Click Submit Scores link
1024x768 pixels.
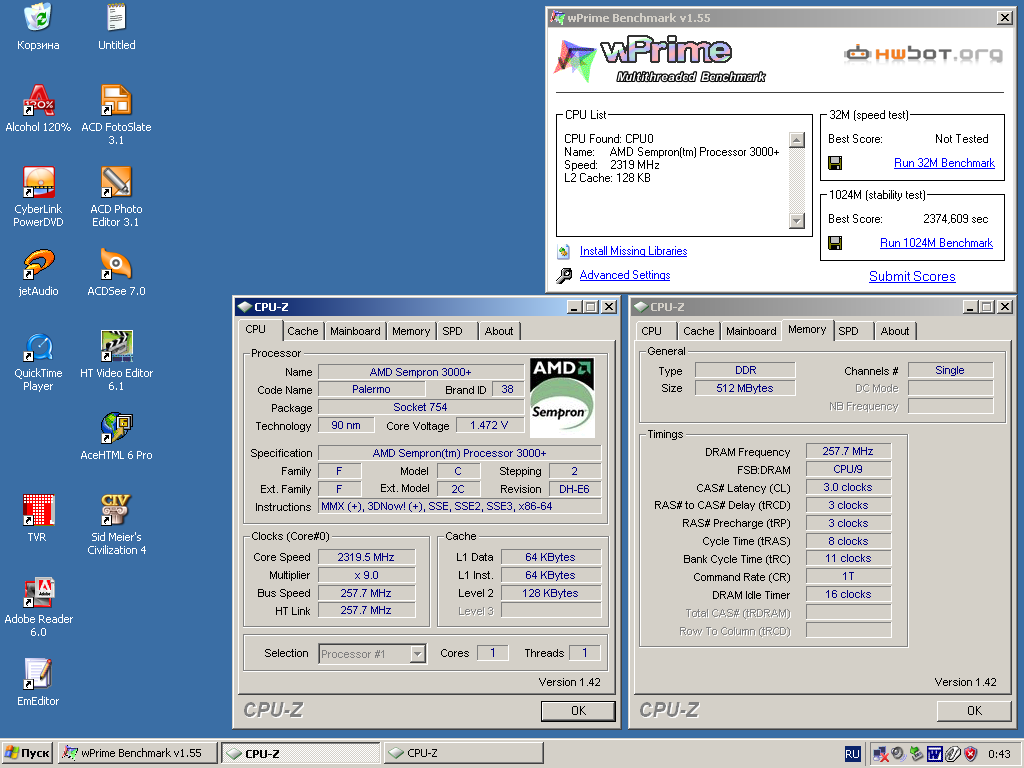click(912, 276)
